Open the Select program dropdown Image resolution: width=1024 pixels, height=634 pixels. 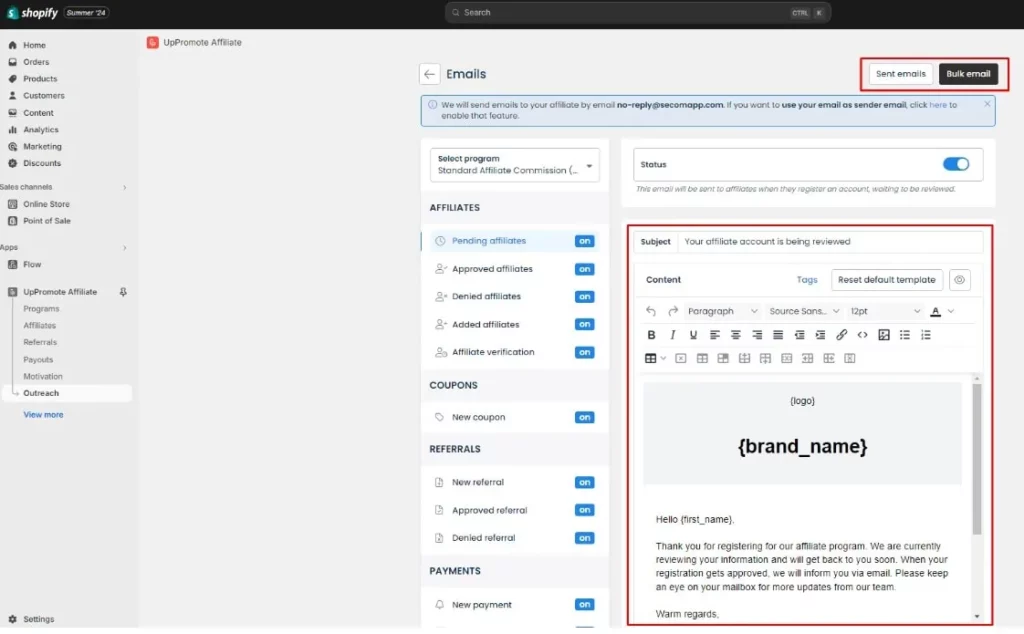coord(515,165)
